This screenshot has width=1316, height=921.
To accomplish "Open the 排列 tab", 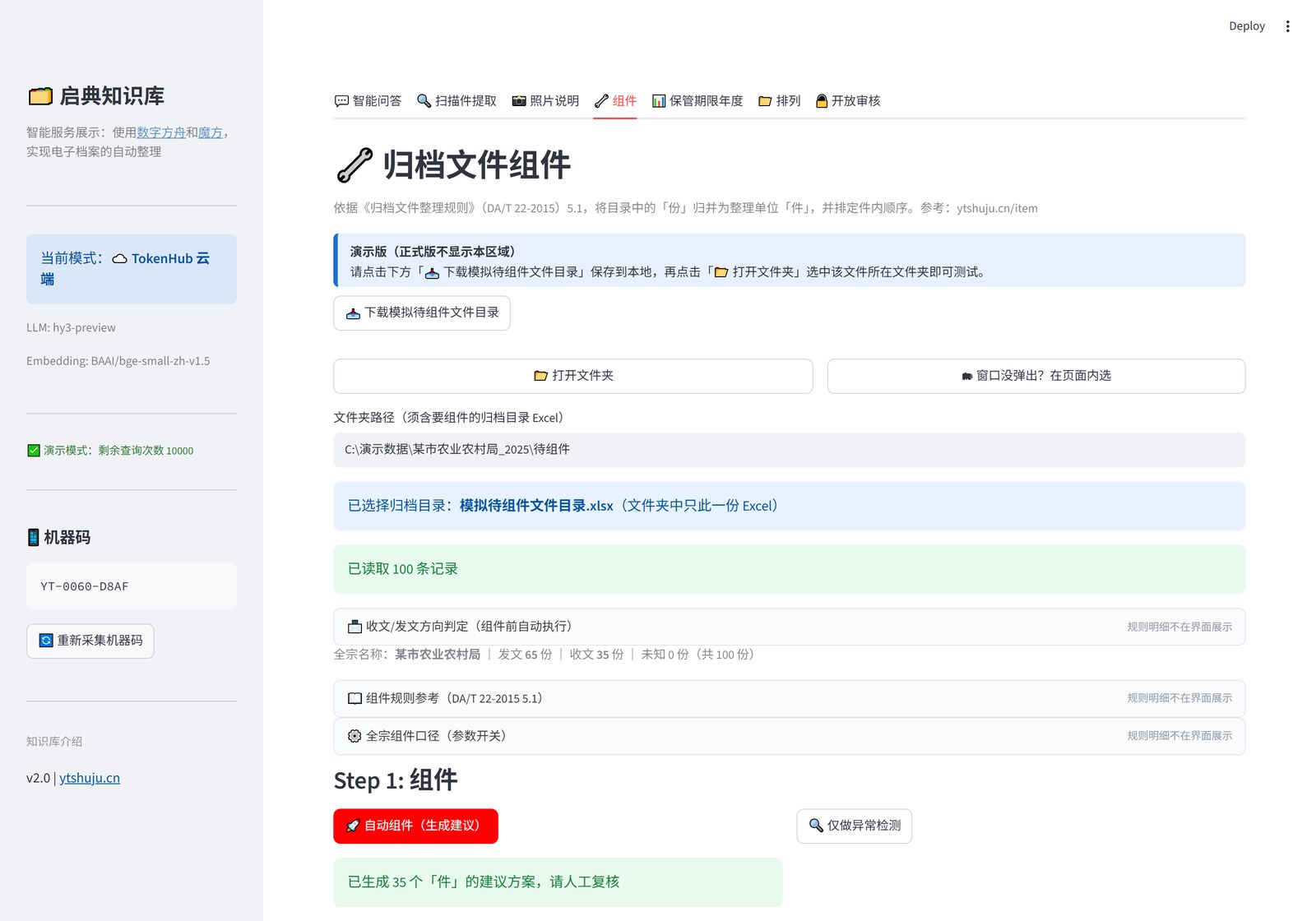I will (779, 101).
